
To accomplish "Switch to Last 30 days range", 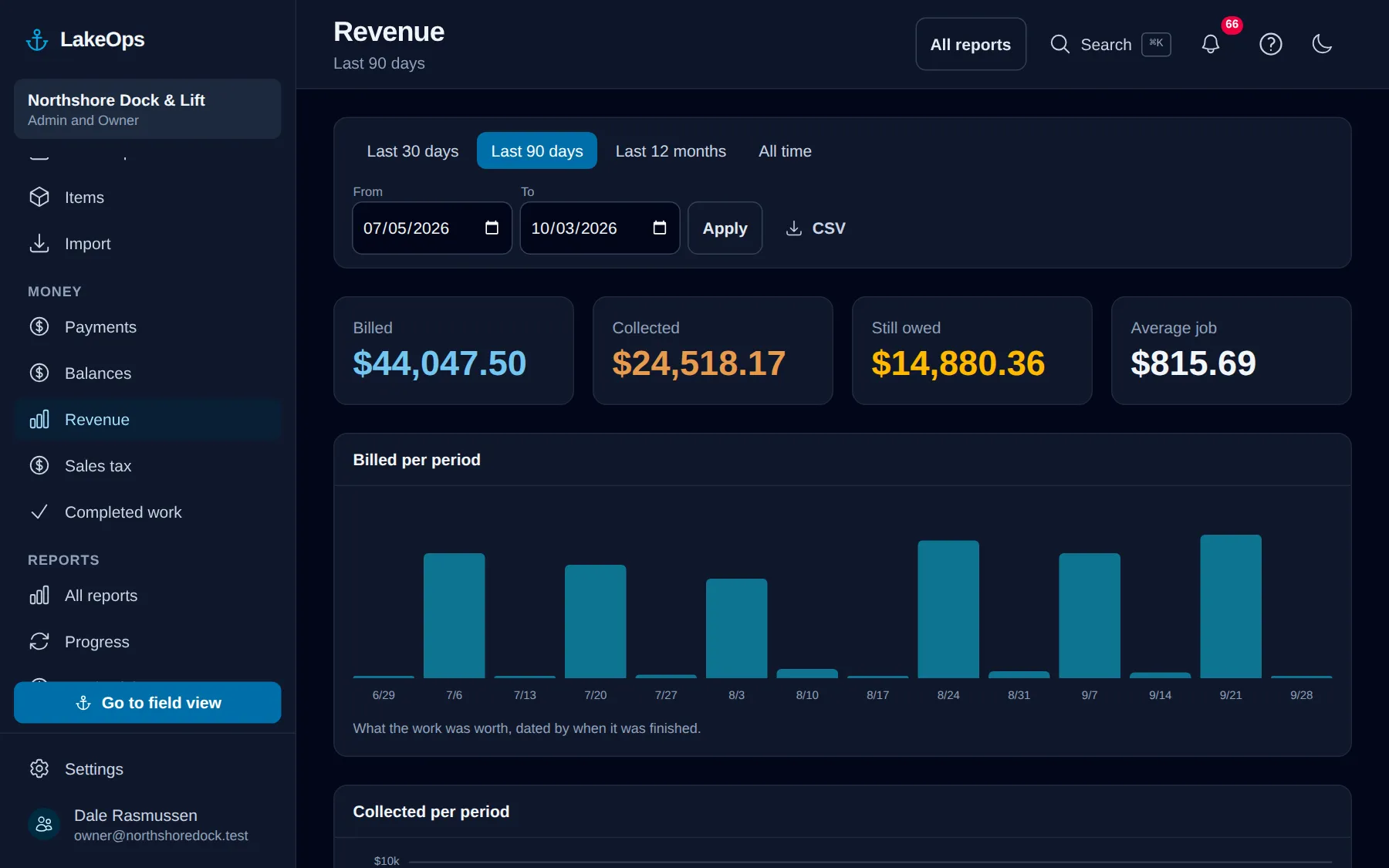I will click(413, 151).
